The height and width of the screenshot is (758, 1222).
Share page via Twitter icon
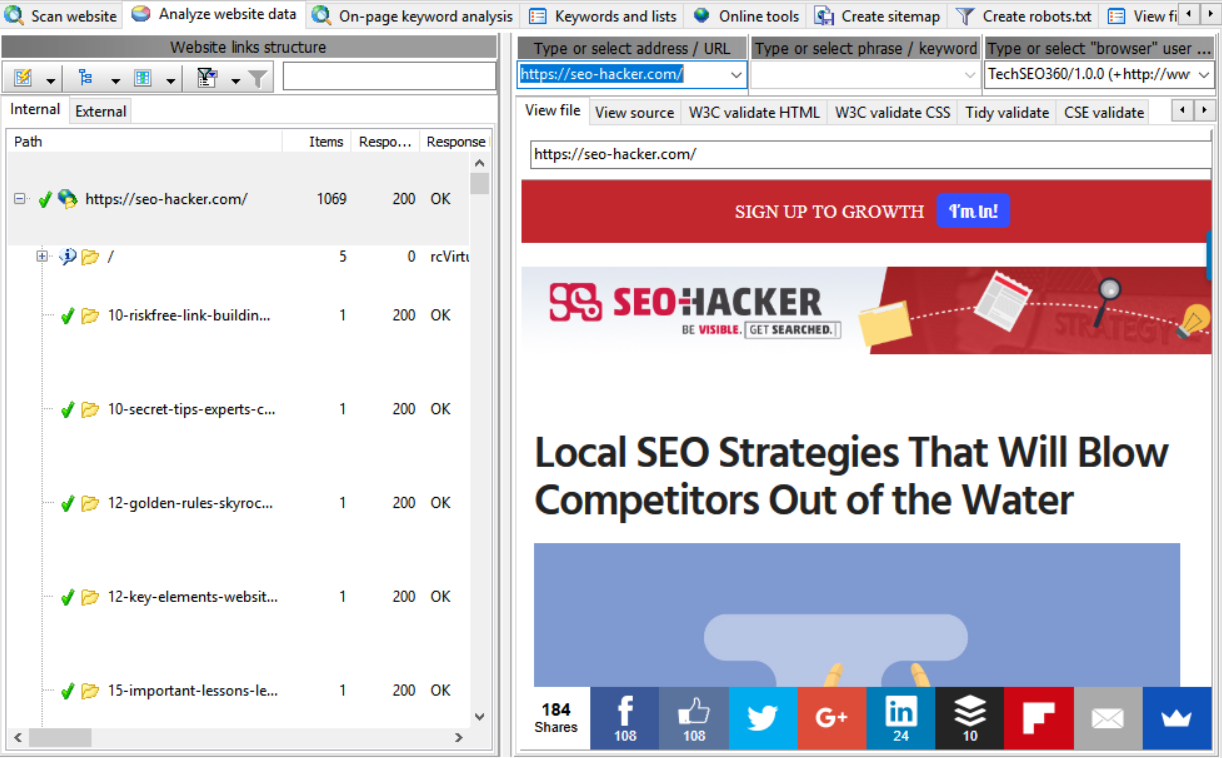(x=762, y=718)
